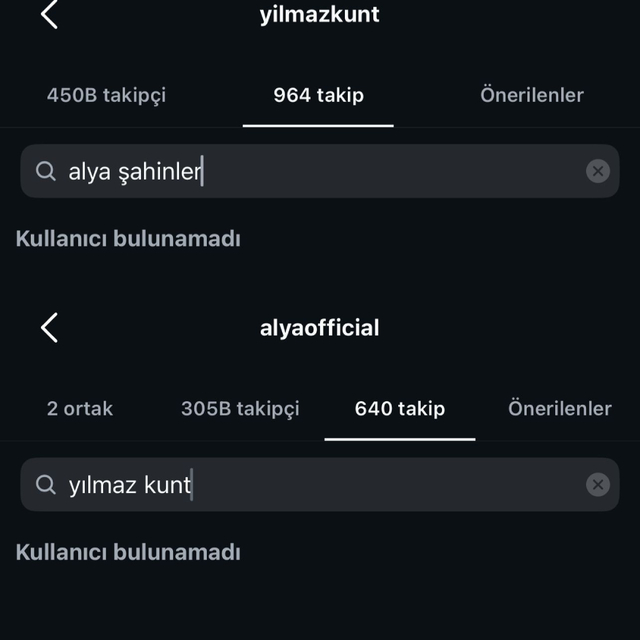This screenshot has width=640, height=640.
Task: Tap the magnifier icon beside 'alya şahinler'
Action: click(46, 171)
